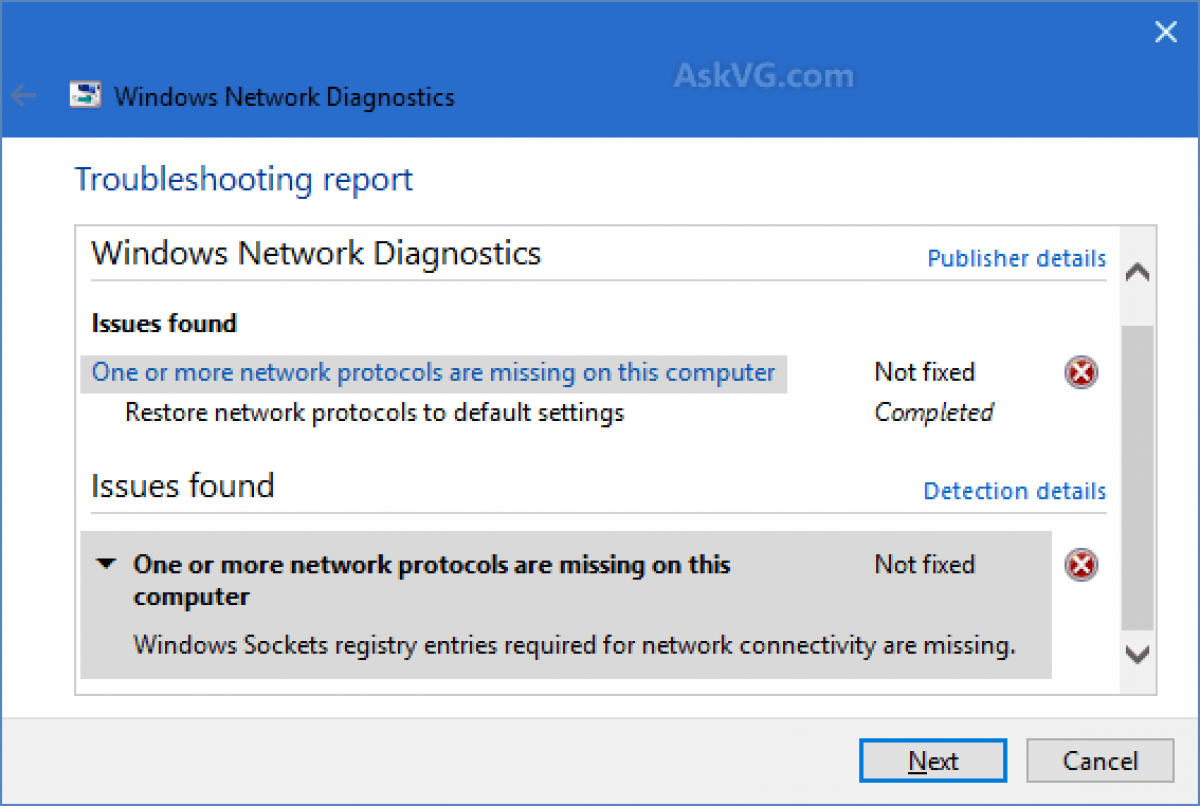This screenshot has width=1200, height=806.
Task: Select the Restore network protocols to default settings row
Action: click(374, 413)
